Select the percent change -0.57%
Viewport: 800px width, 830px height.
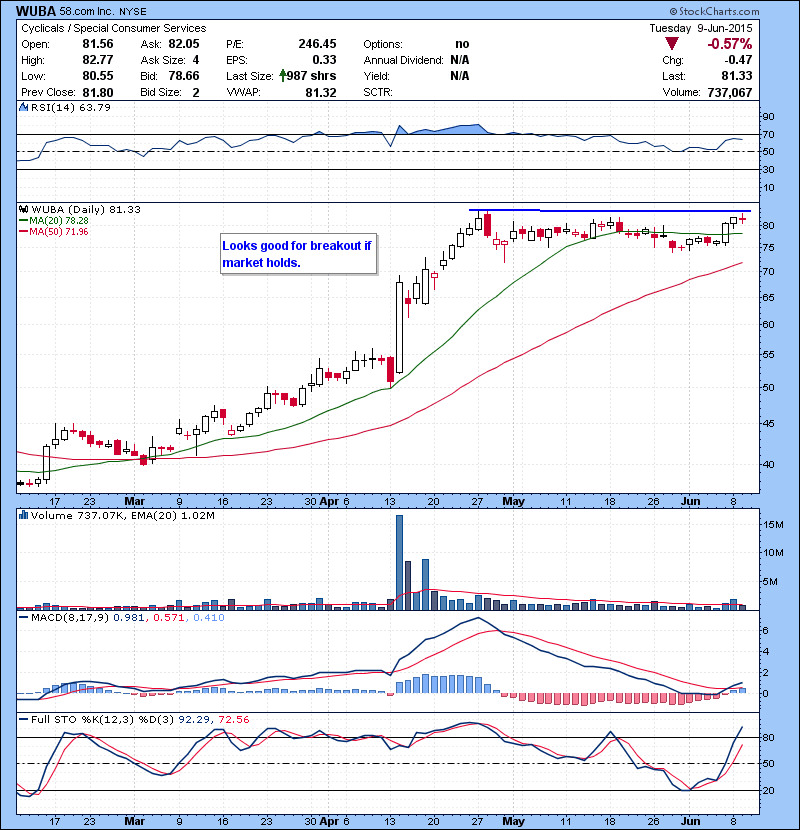point(730,44)
